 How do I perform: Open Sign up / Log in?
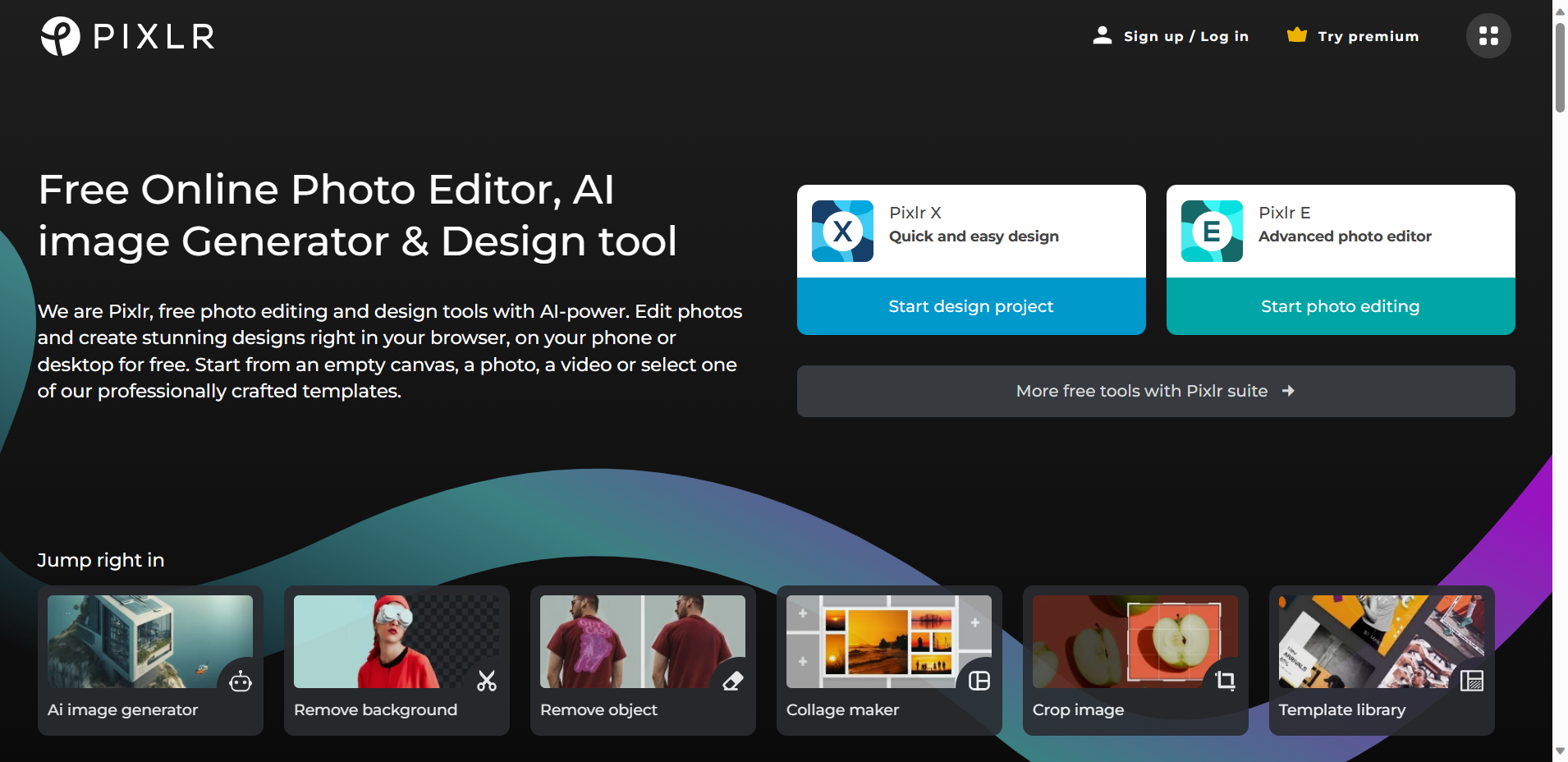click(x=1185, y=36)
